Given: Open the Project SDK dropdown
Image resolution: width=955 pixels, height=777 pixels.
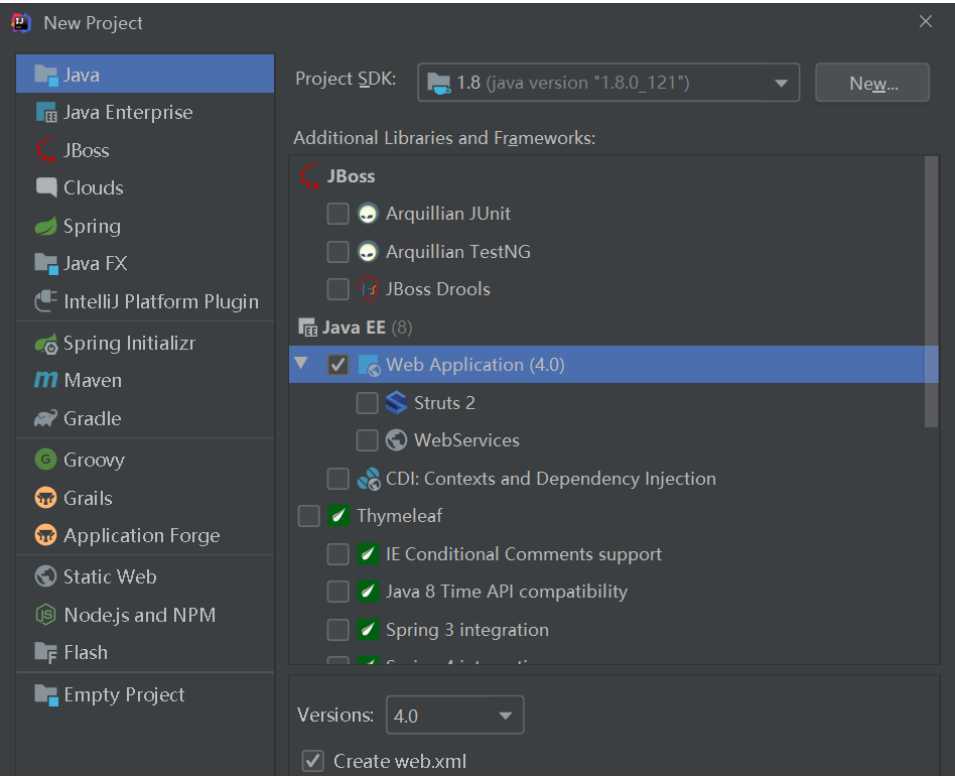Looking at the screenshot, I should click(x=608, y=82).
